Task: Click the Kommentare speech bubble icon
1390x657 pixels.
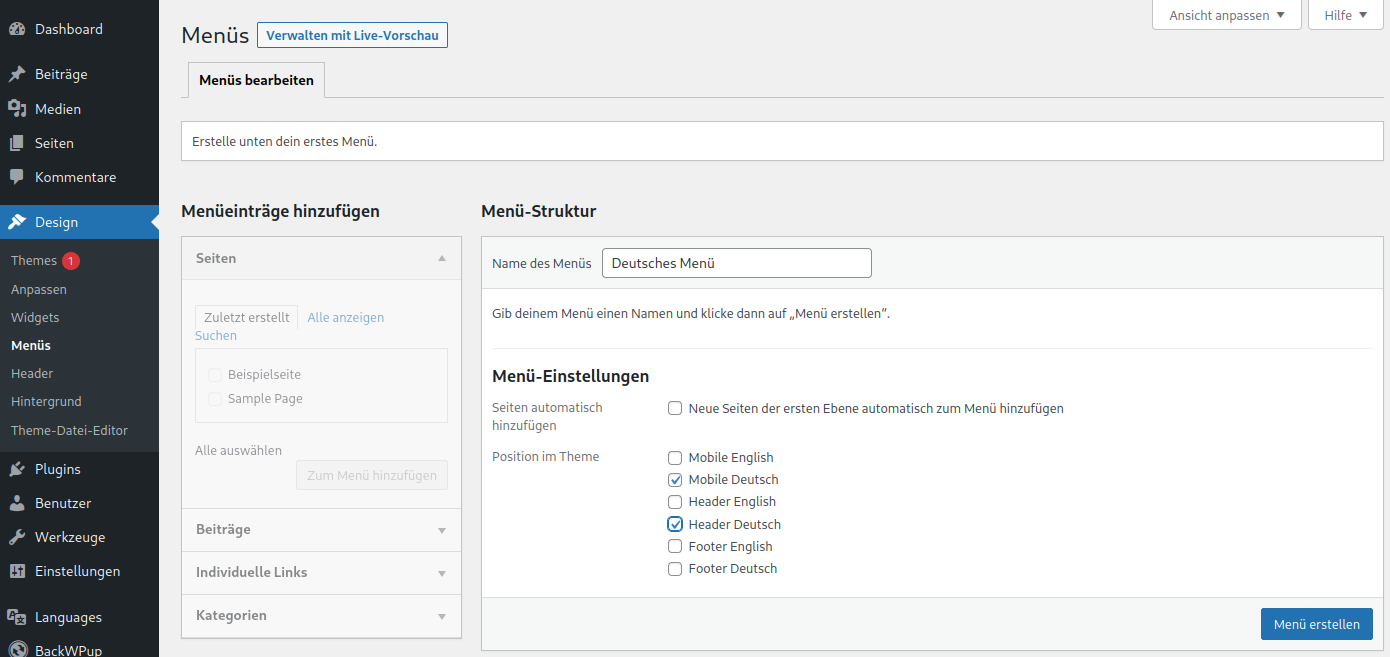Action: (x=17, y=177)
